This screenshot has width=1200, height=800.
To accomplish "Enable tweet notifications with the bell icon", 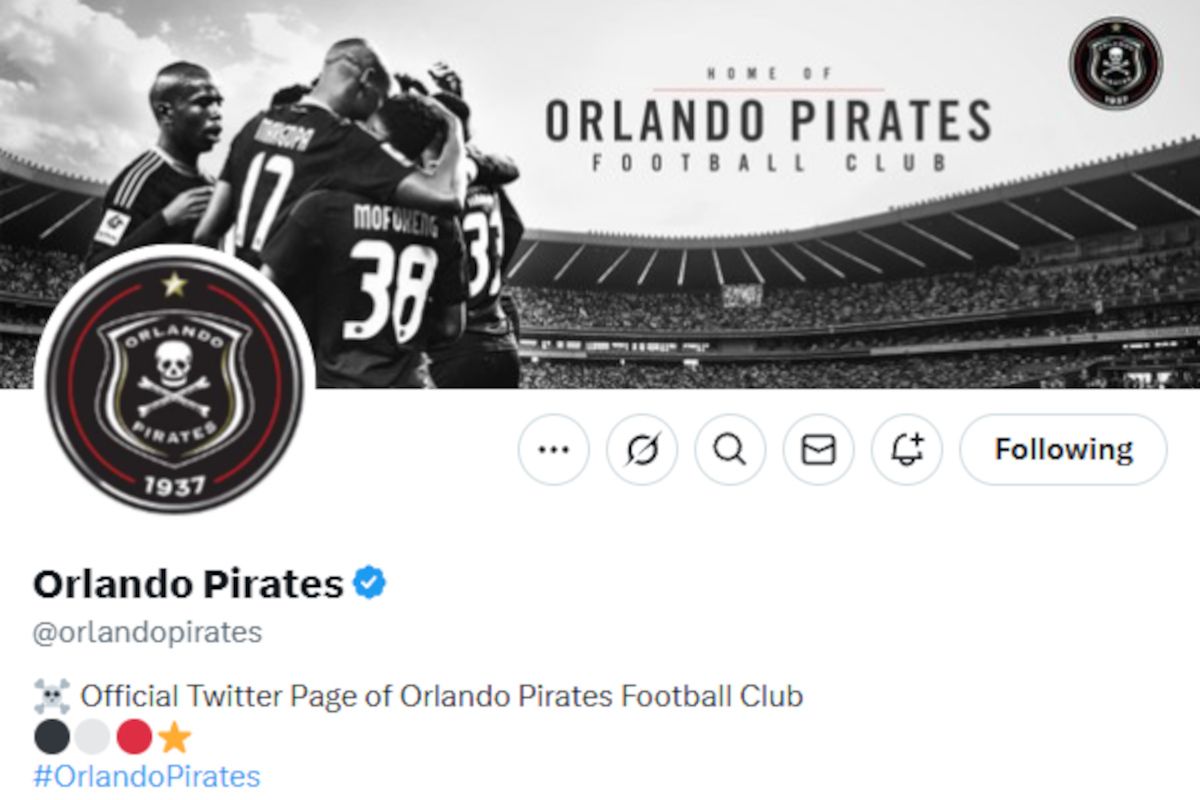I will [905, 450].
